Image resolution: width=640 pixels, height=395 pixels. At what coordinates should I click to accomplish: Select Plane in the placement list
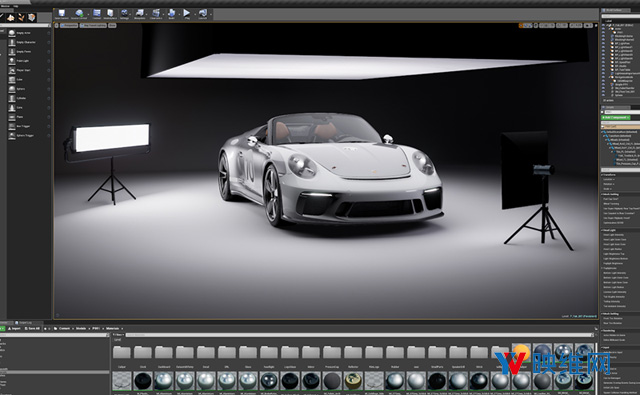click(x=29, y=117)
